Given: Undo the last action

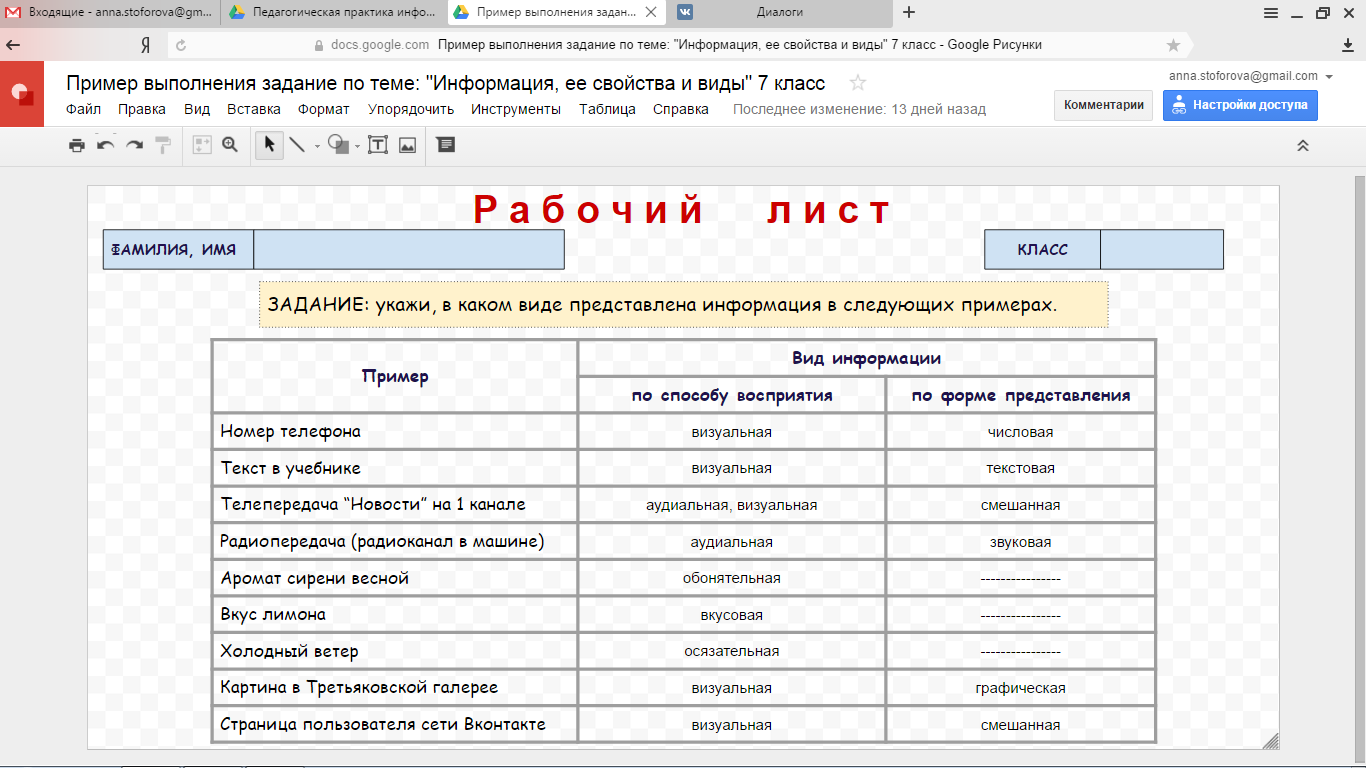Looking at the screenshot, I should click(x=105, y=145).
